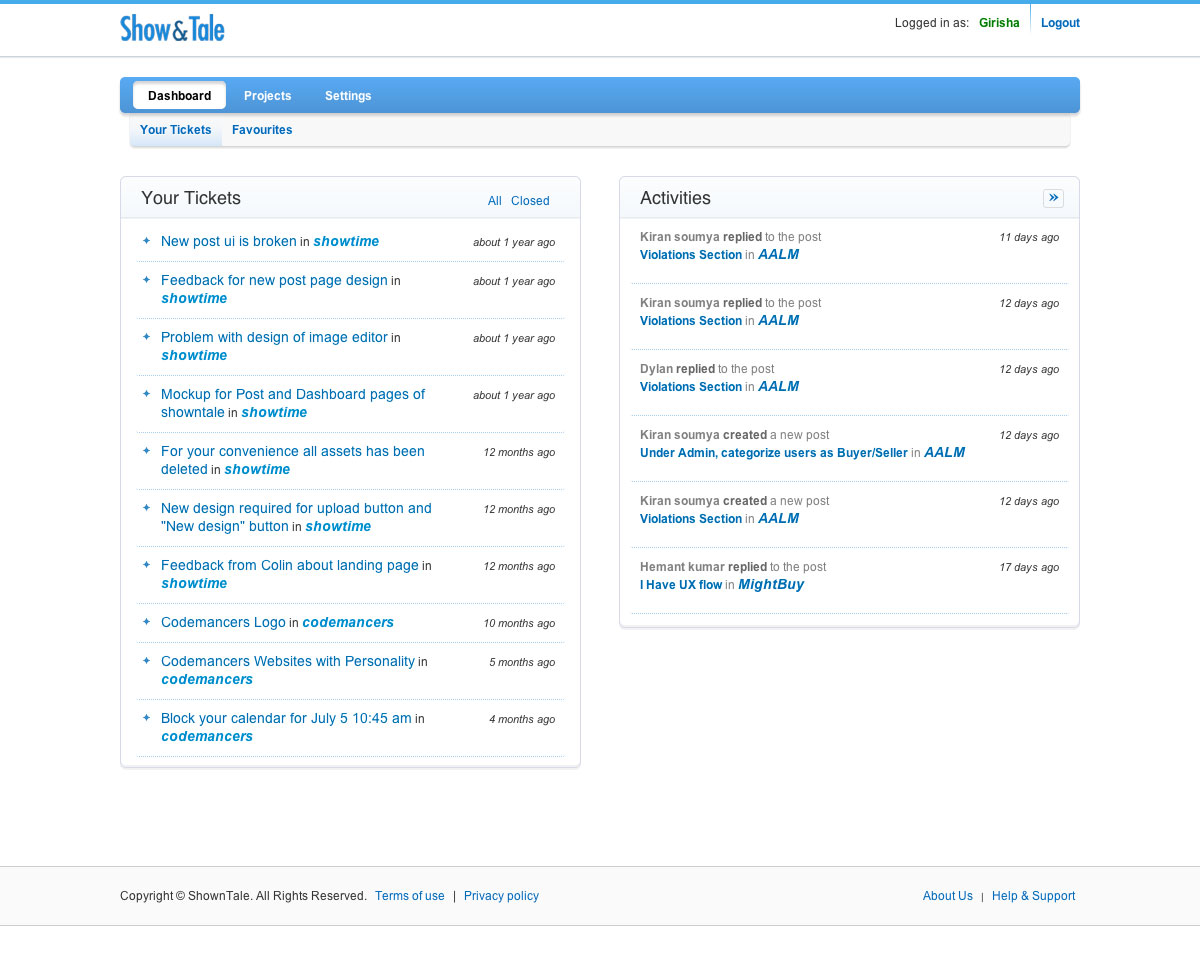Click star icon beside 'Codemancers Websites with Personality'
Screen dimensions: 1200x960
[146, 661]
